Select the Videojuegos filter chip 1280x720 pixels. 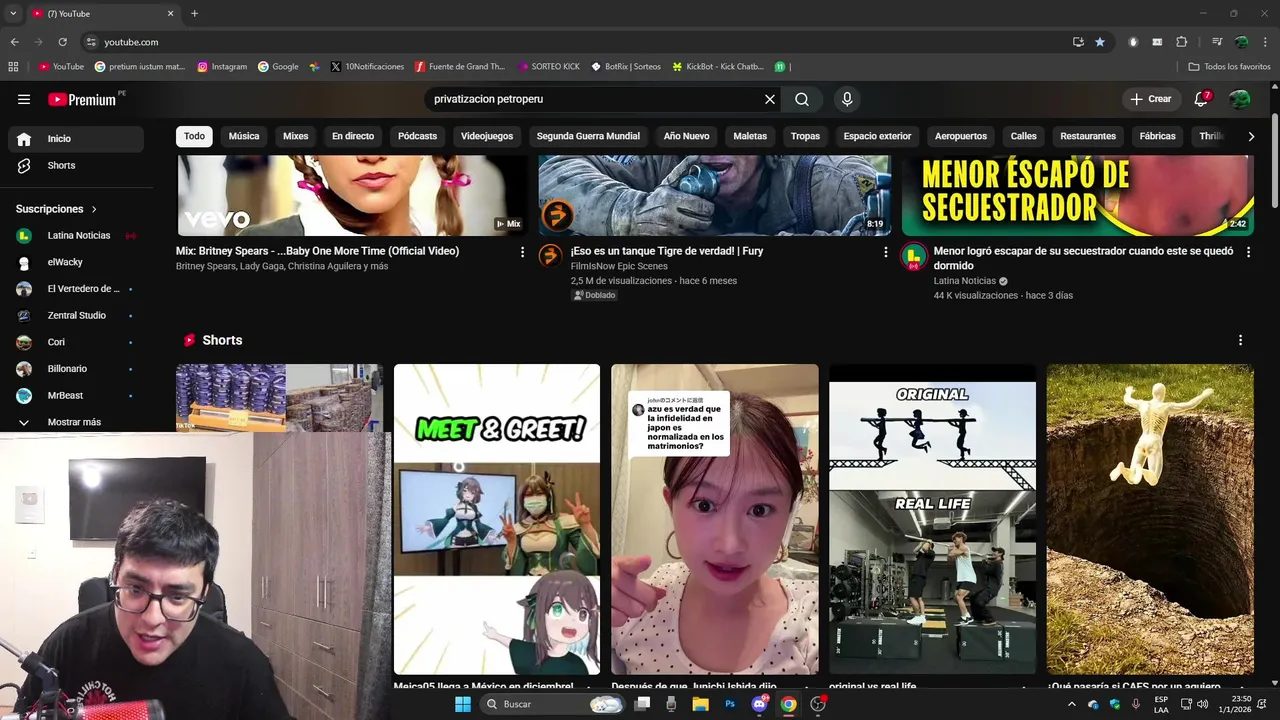pyautogui.click(x=487, y=136)
